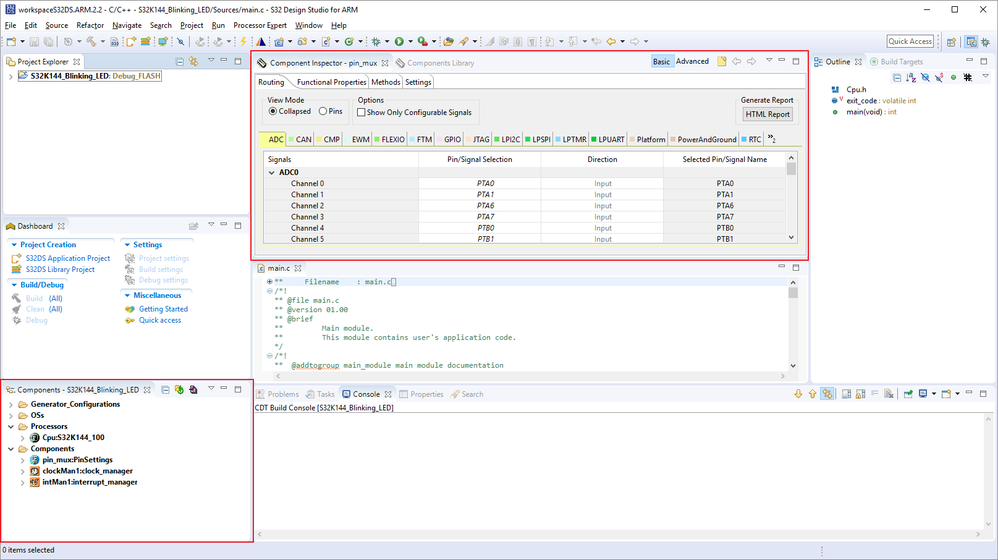Switch to the Functional Properties tab
998x560 pixels.
tap(331, 82)
